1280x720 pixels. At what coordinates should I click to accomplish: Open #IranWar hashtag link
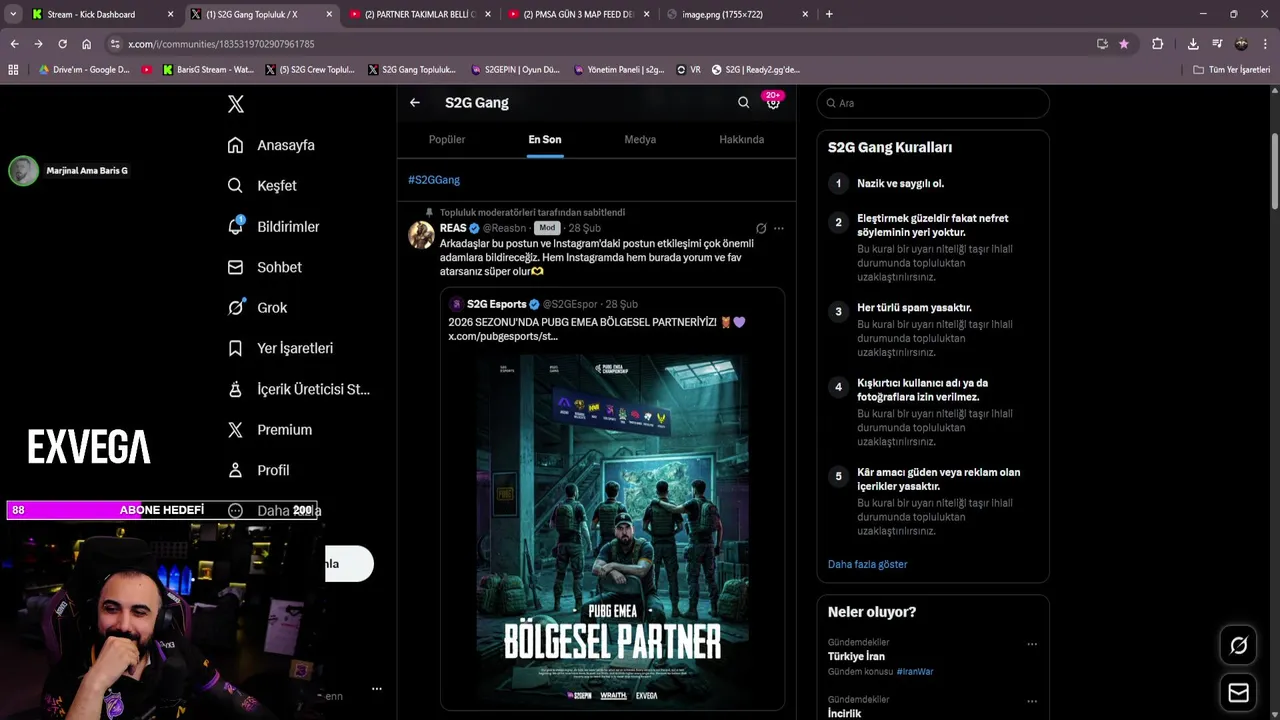pyautogui.click(x=915, y=672)
